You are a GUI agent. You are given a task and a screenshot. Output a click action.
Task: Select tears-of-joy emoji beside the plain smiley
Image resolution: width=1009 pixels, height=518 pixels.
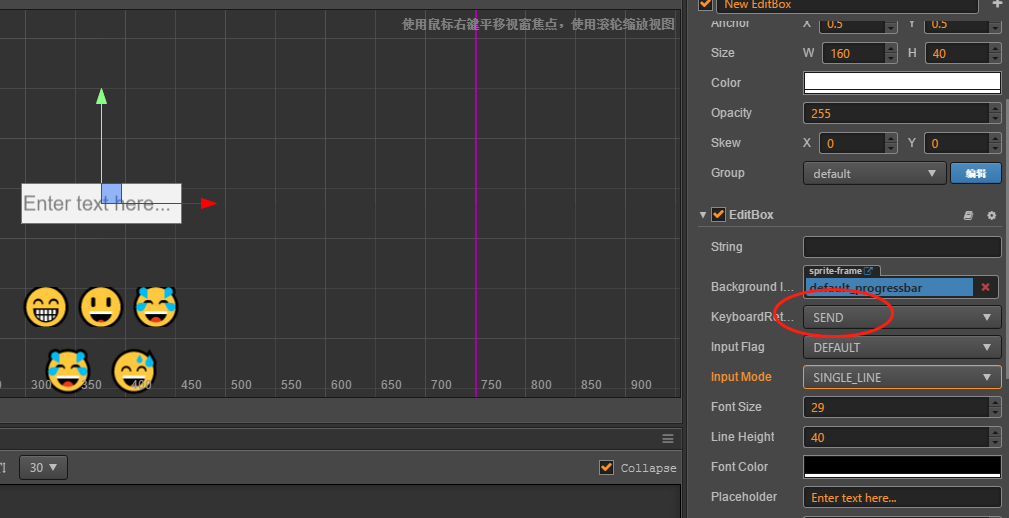point(156,307)
